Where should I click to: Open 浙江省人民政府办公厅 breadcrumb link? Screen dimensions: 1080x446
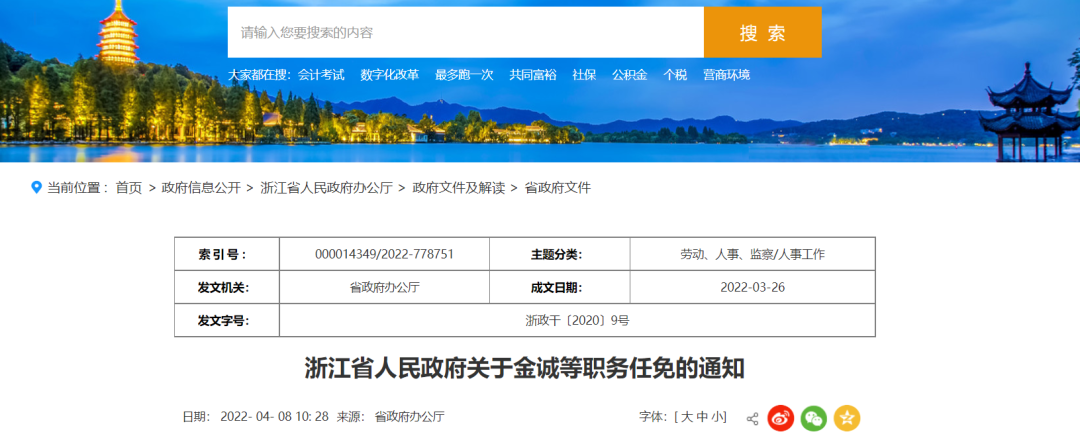coord(326,187)
